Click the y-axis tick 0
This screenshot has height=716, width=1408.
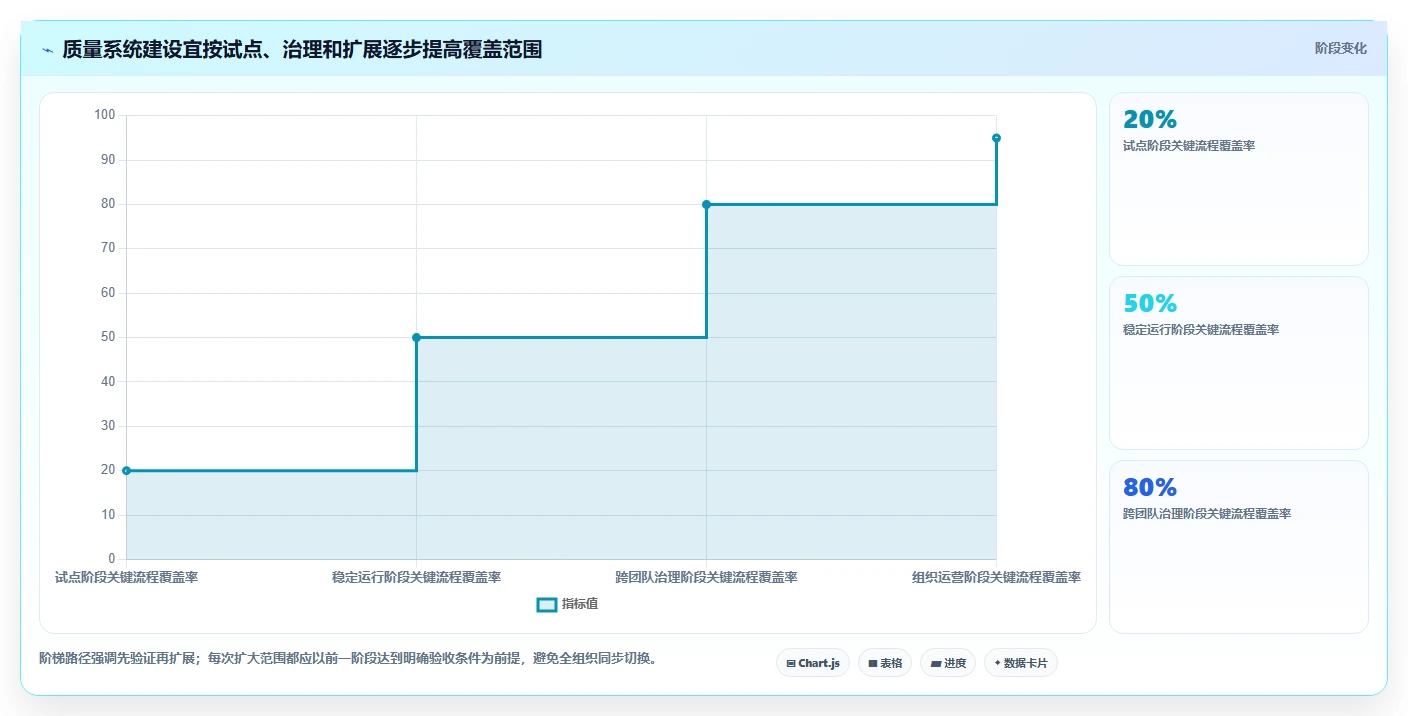click(x=112, y=559)
